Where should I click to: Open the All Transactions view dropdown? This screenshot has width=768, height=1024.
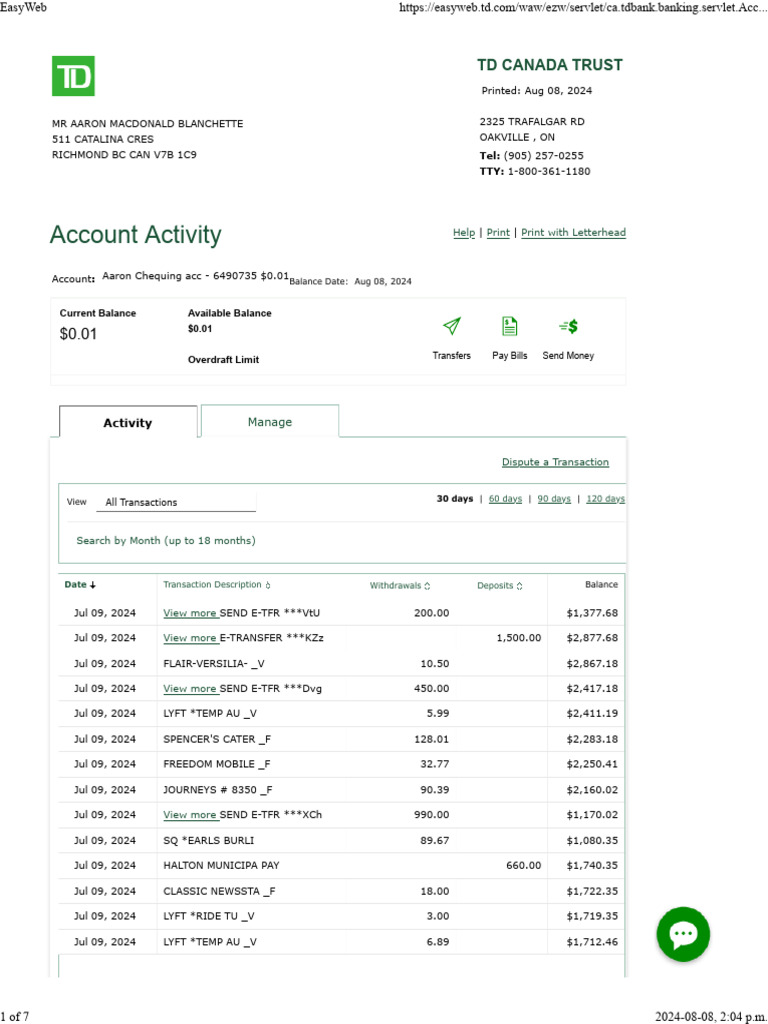pyautogui.click(x=176, y=502)
